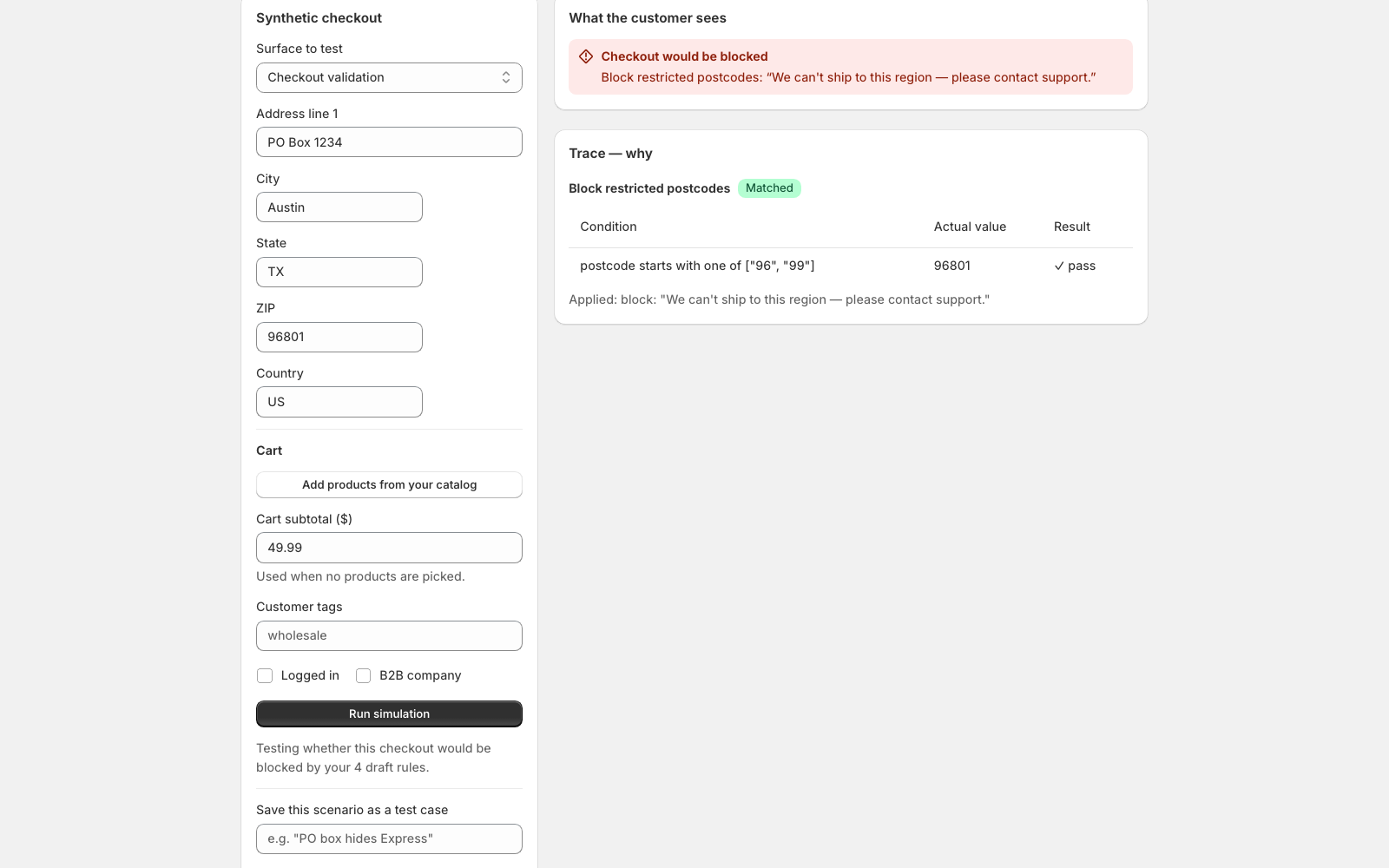
Task: Click the Save this scenario as a test case label
Action: pos(352,810)
